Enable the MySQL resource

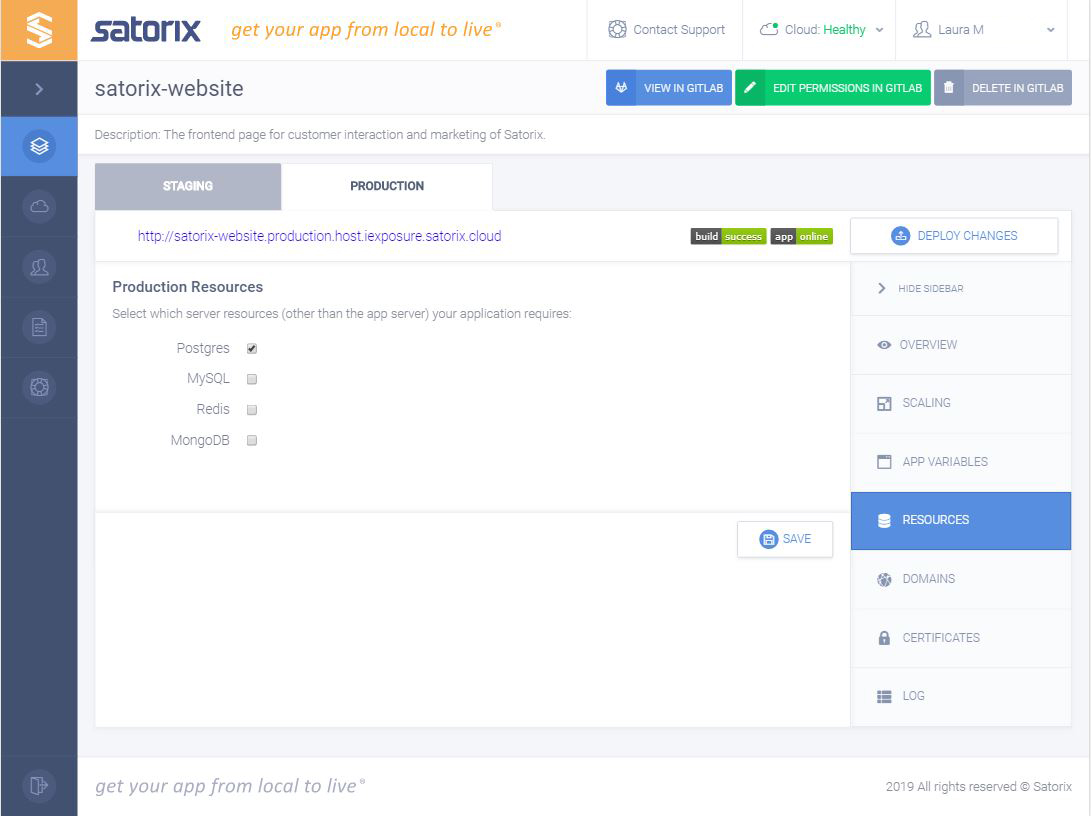pyautogui.click(x=251, y=378)
